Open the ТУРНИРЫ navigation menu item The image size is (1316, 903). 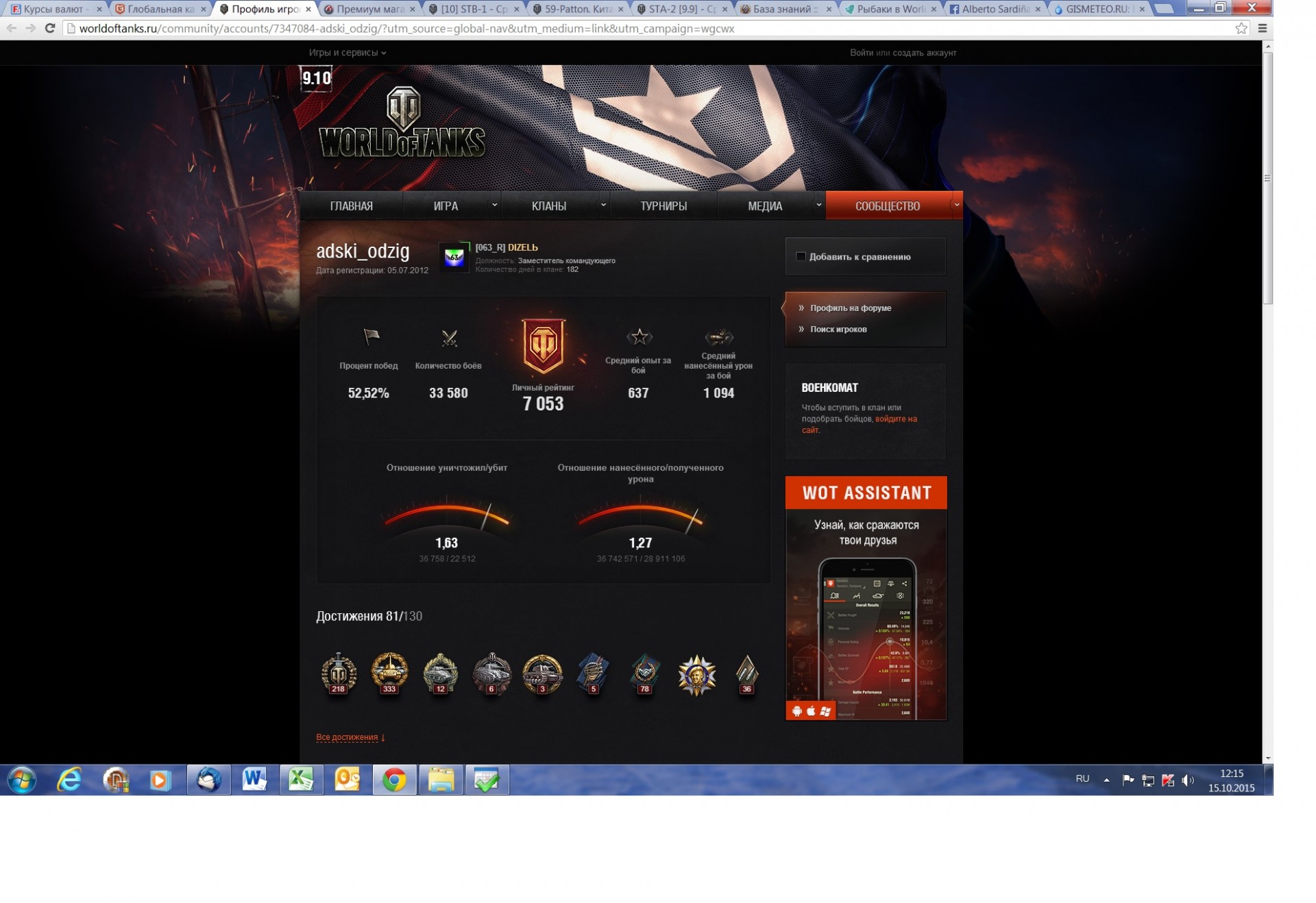pyautogui.click(x=663, y=206)
